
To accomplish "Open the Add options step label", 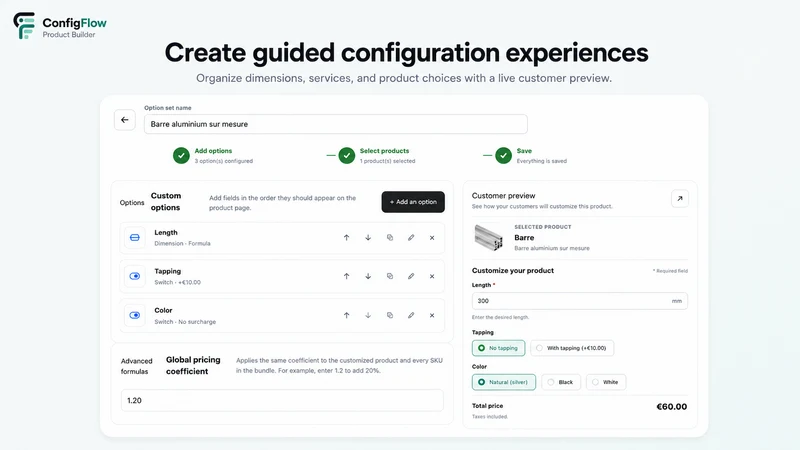I will point(213,151).
